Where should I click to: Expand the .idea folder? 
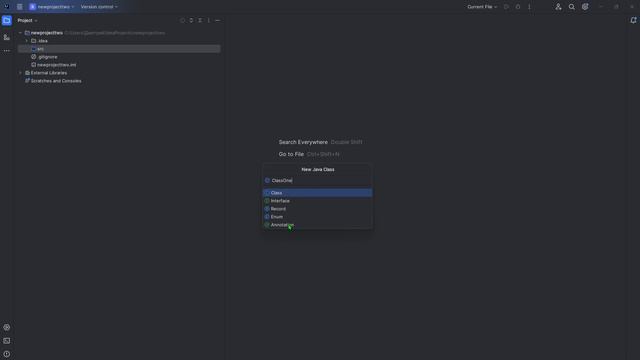[27, 41]
